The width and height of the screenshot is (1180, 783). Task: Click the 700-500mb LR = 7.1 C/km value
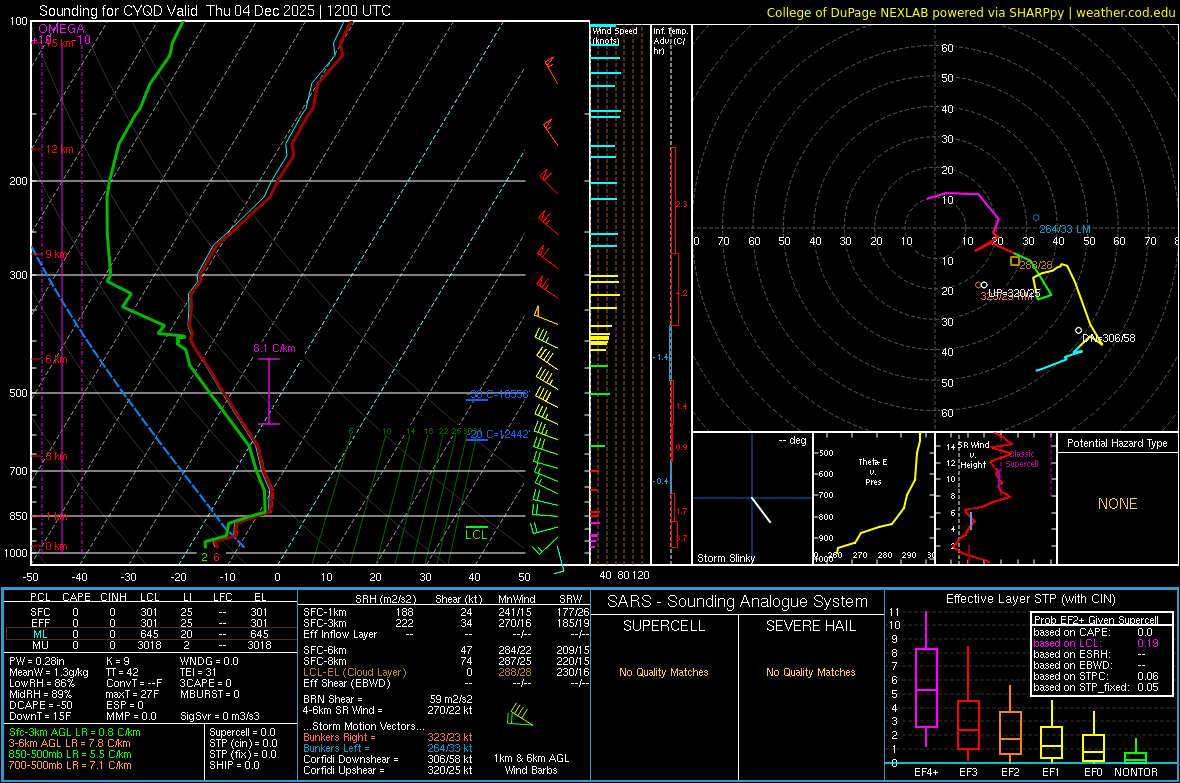(70, 765)
